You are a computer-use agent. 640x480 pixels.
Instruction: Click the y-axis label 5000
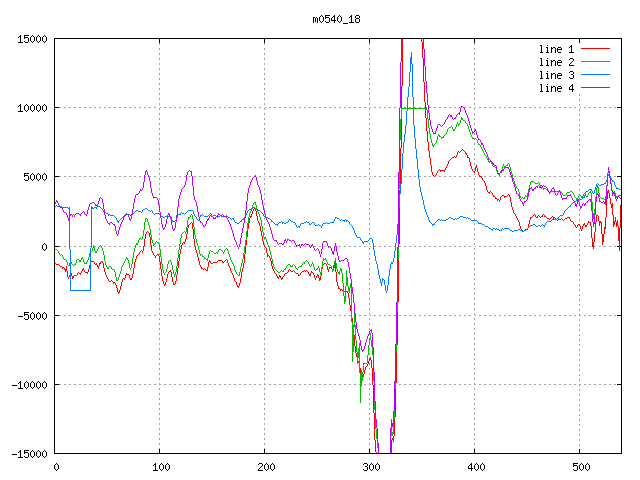pyautogui.click(x=36, y=177)
